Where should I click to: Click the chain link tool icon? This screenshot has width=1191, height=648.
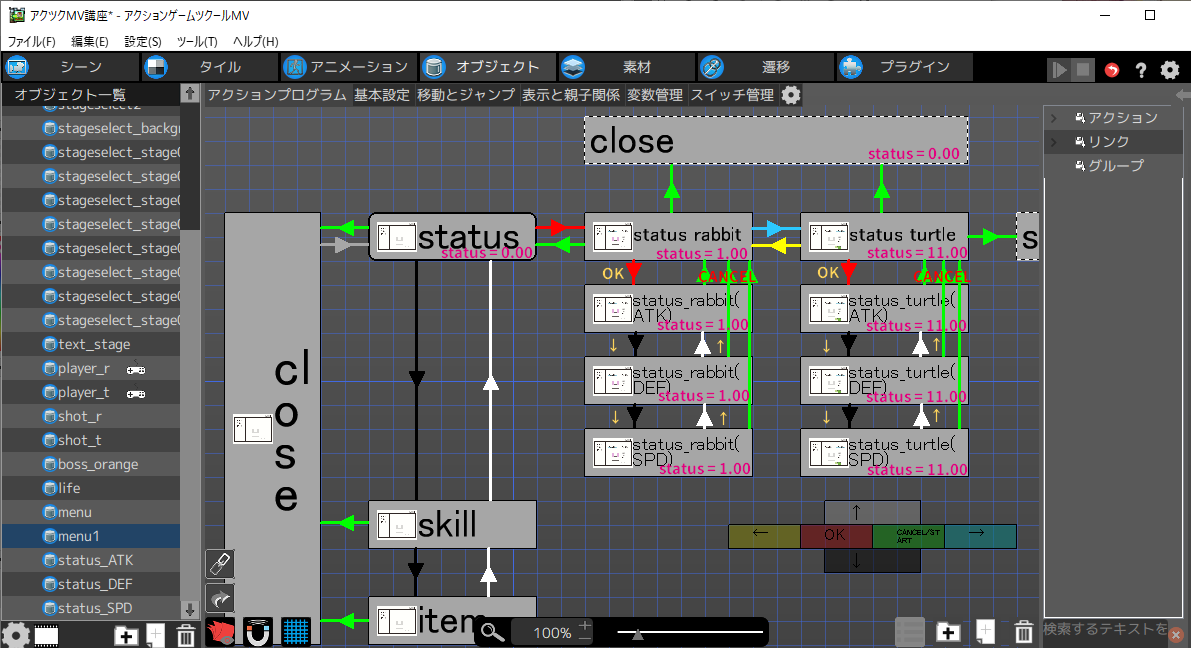220,564
